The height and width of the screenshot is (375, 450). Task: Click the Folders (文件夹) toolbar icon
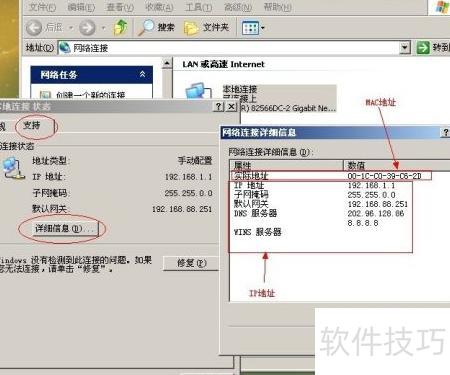pos(191,28)
